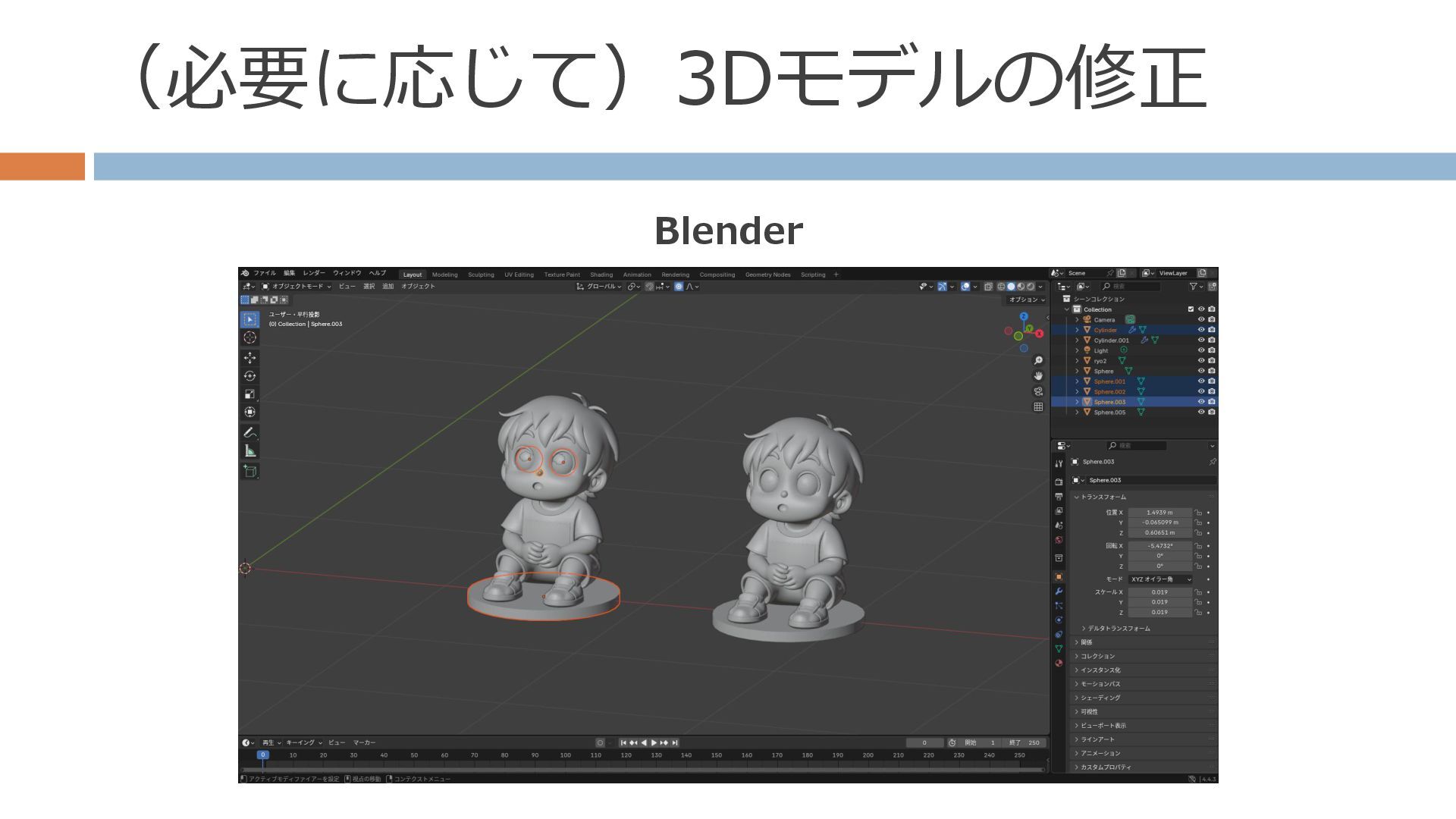
Task: Open XYZ オイラー角 rotation mode dropdown
Action: (x=1161, y=579)
